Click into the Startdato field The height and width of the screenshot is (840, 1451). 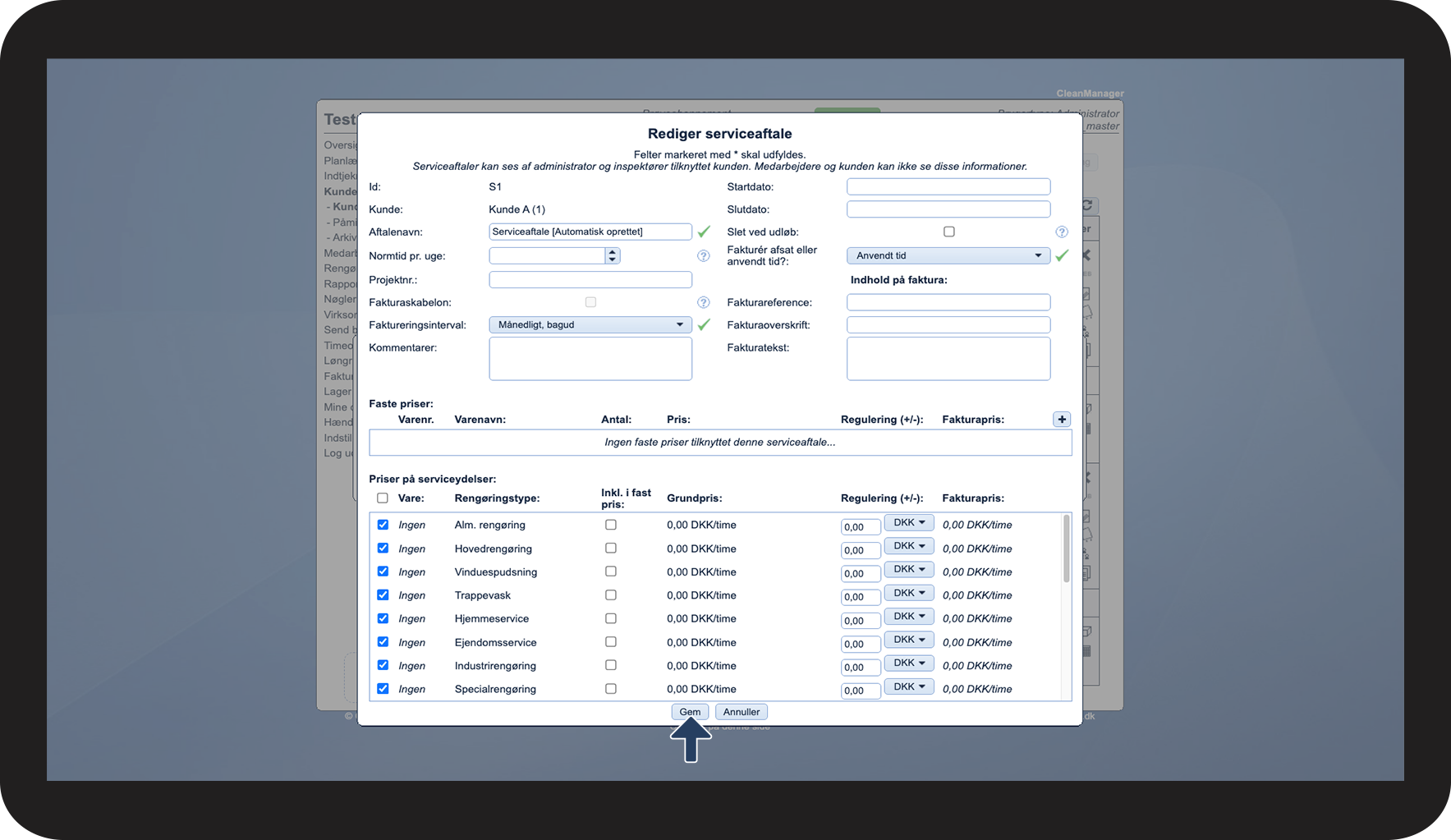(948, 186)
